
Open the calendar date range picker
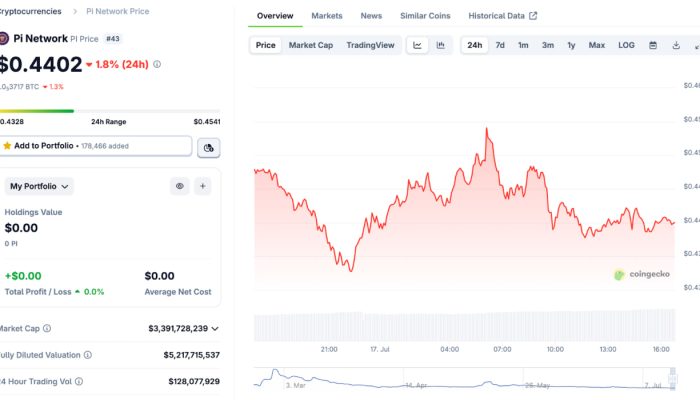(653, 45)
